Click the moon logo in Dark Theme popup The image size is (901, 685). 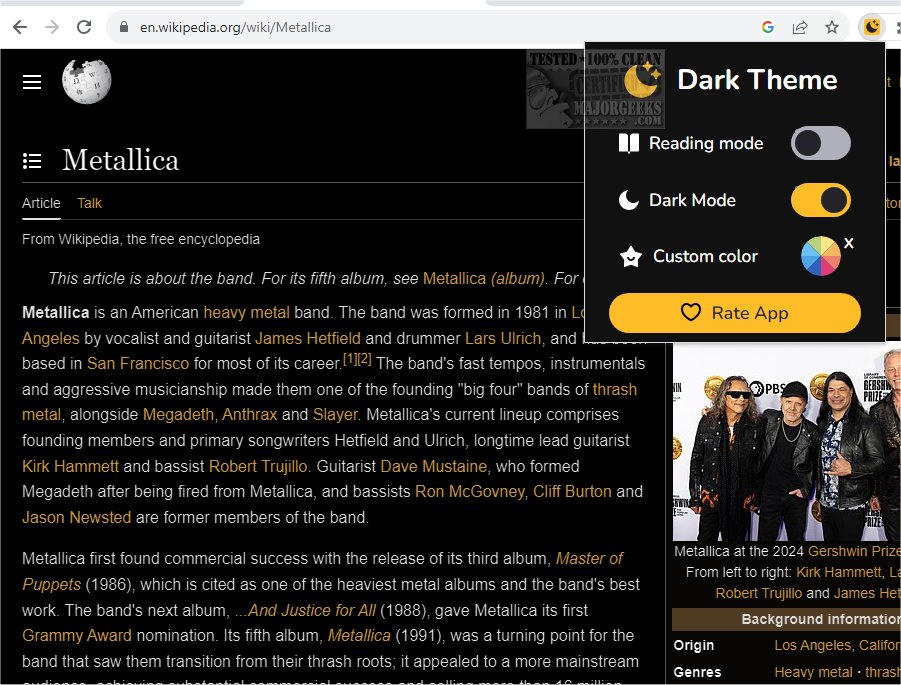(x=642, y=79)
